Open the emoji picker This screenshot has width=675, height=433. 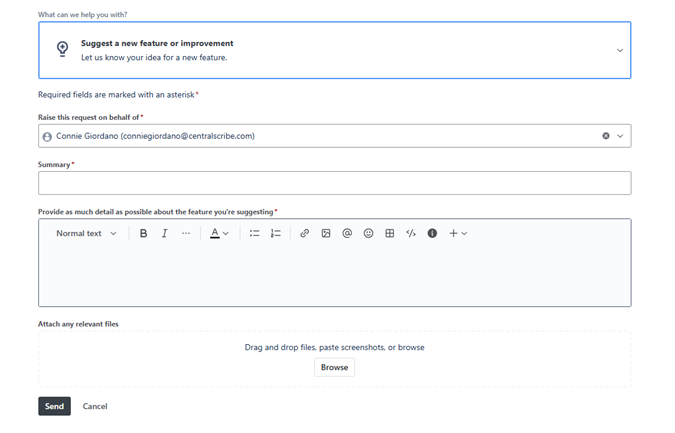click(x=368, y=233)
